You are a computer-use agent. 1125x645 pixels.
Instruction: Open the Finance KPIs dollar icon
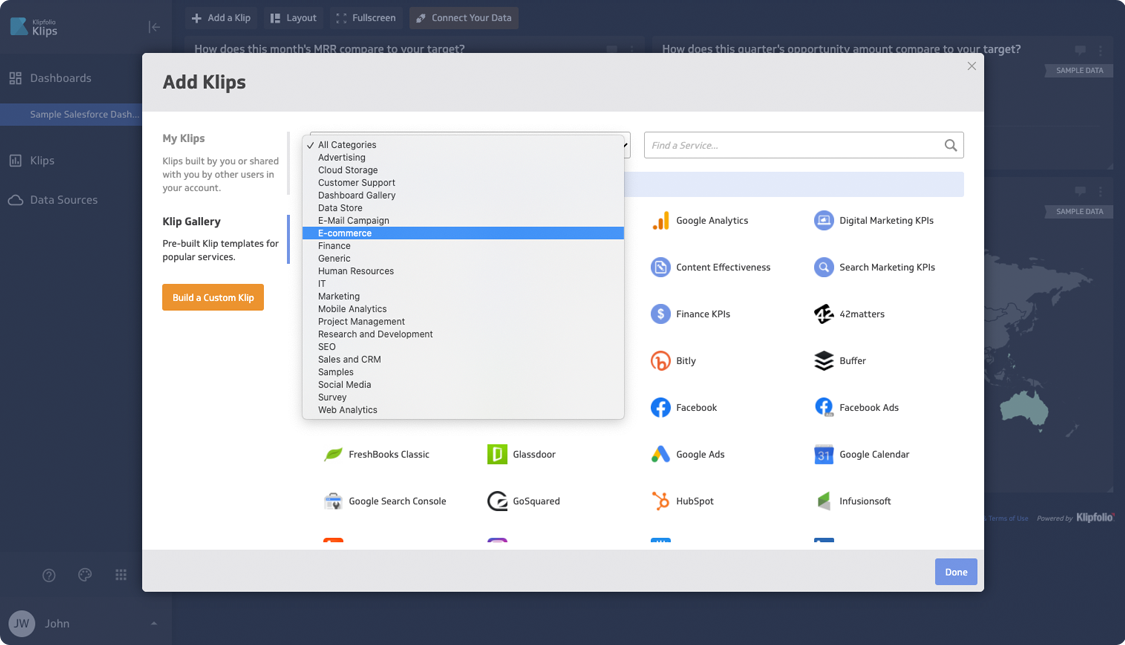click(660, 314)
